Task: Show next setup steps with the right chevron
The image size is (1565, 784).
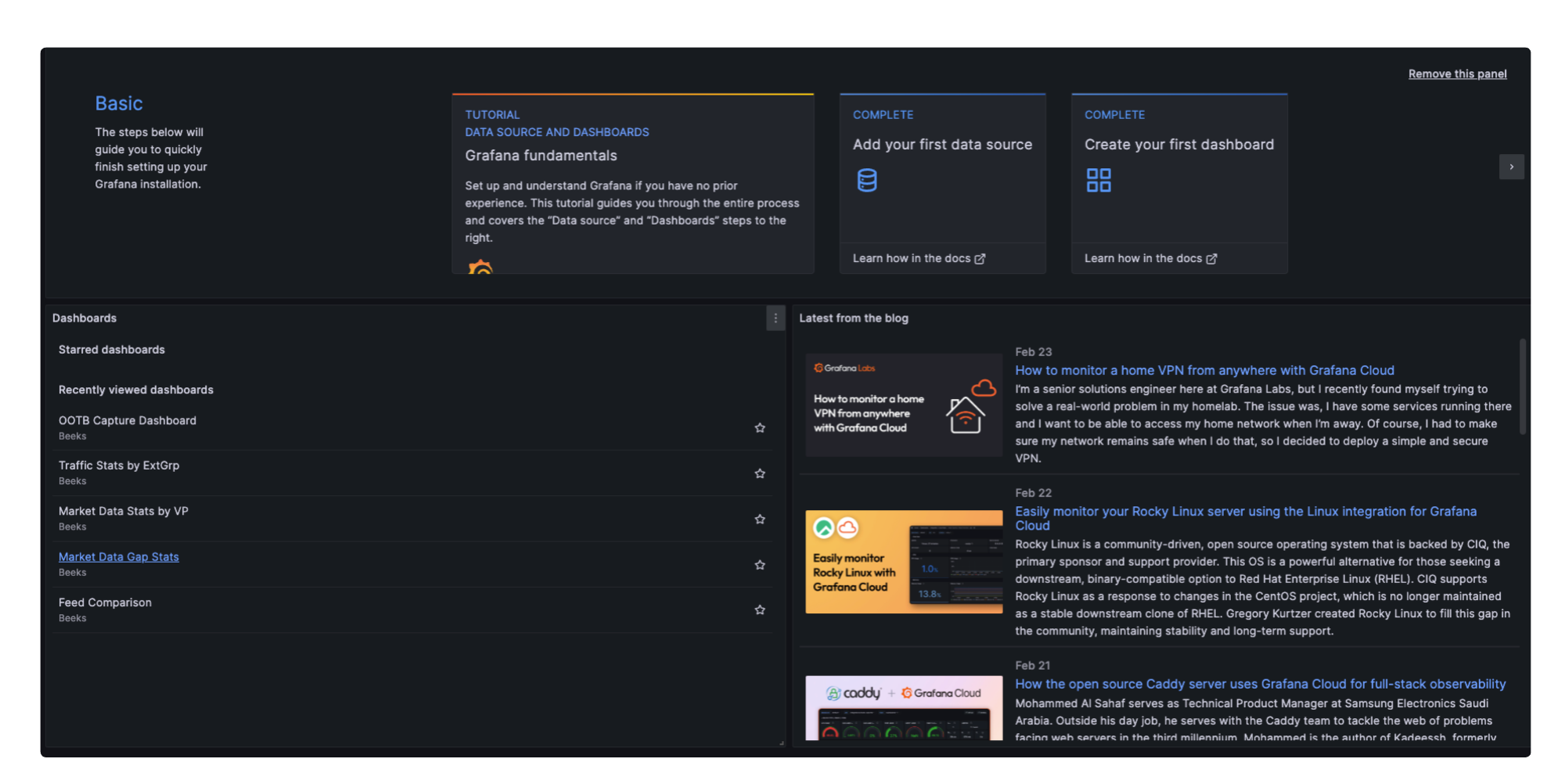Action: coord(1511,167)
